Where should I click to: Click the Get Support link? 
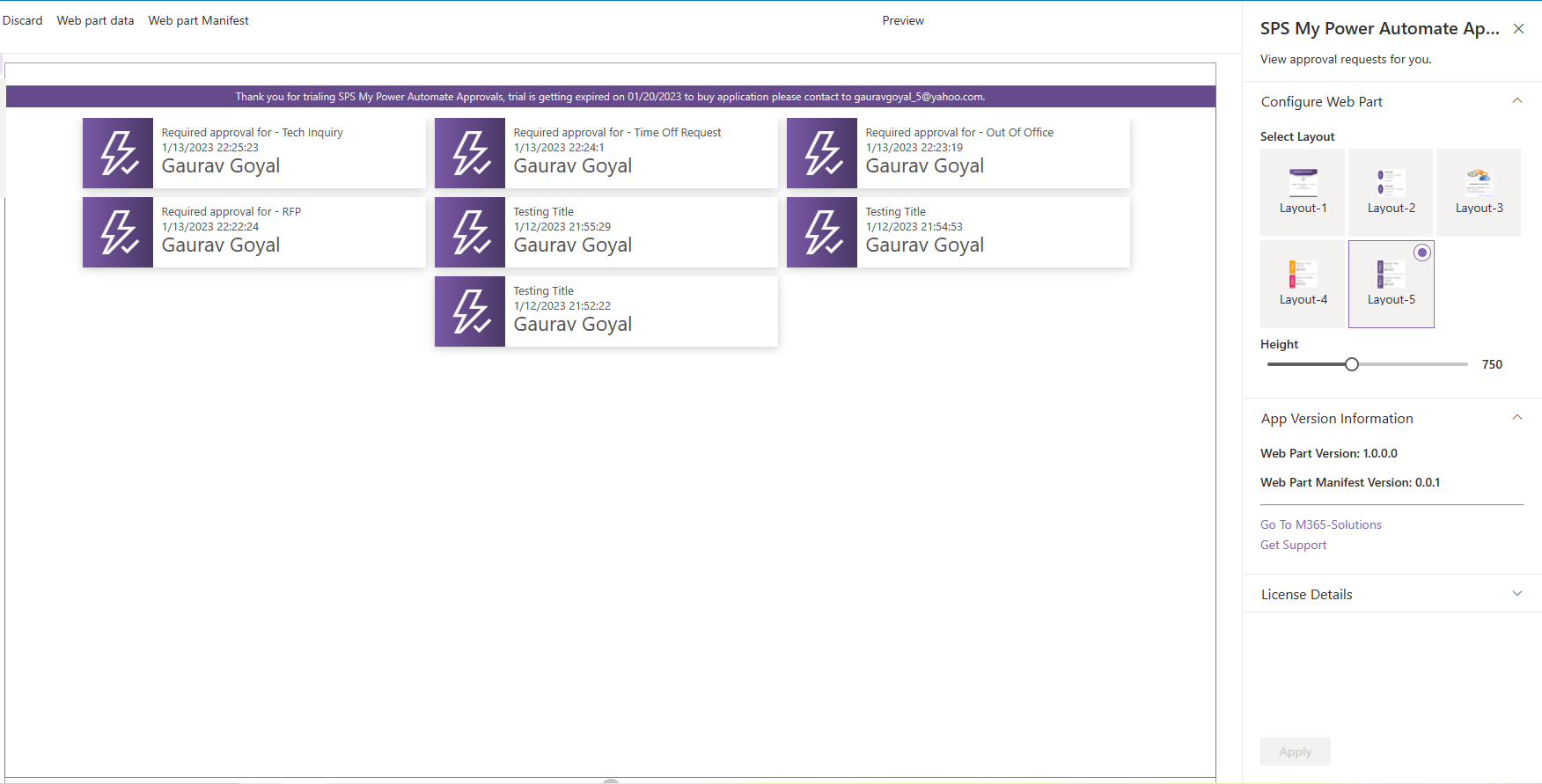click(1293, 545)
